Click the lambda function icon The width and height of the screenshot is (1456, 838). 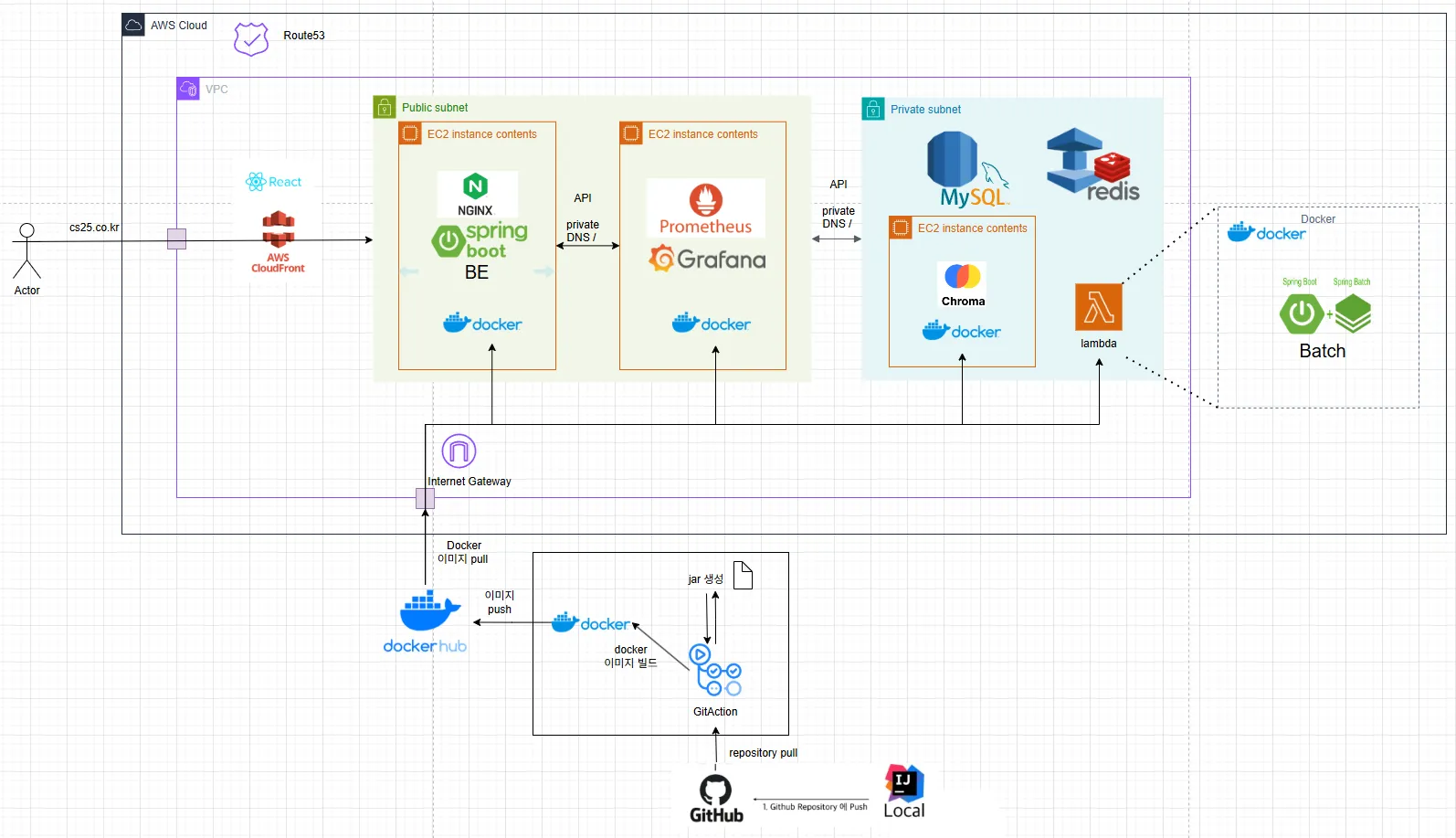(x=1099, y=307)
